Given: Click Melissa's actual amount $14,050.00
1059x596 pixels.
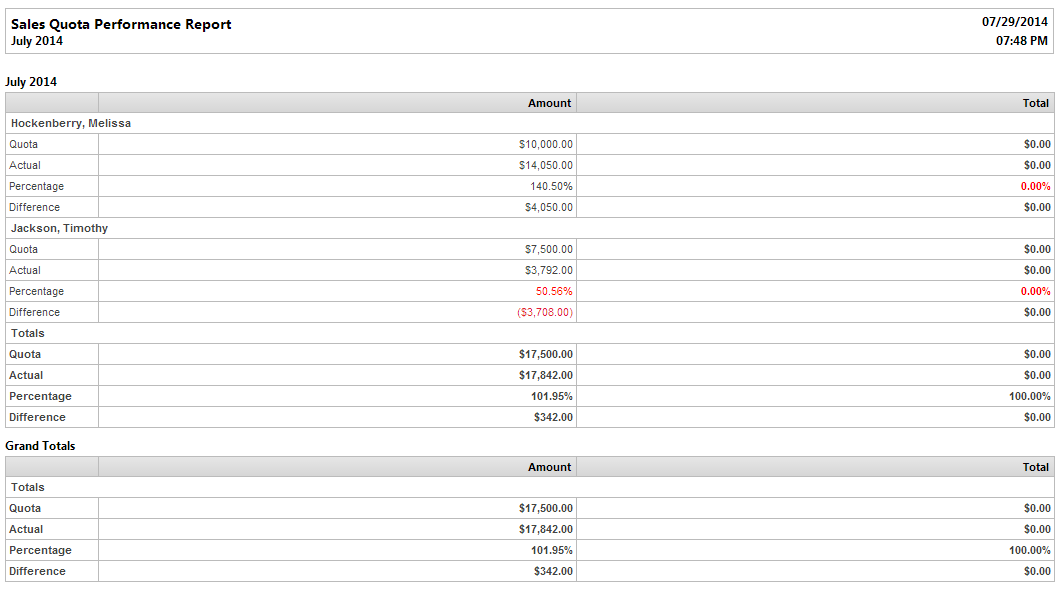Looking at the screenshot, I should (546, 166).
